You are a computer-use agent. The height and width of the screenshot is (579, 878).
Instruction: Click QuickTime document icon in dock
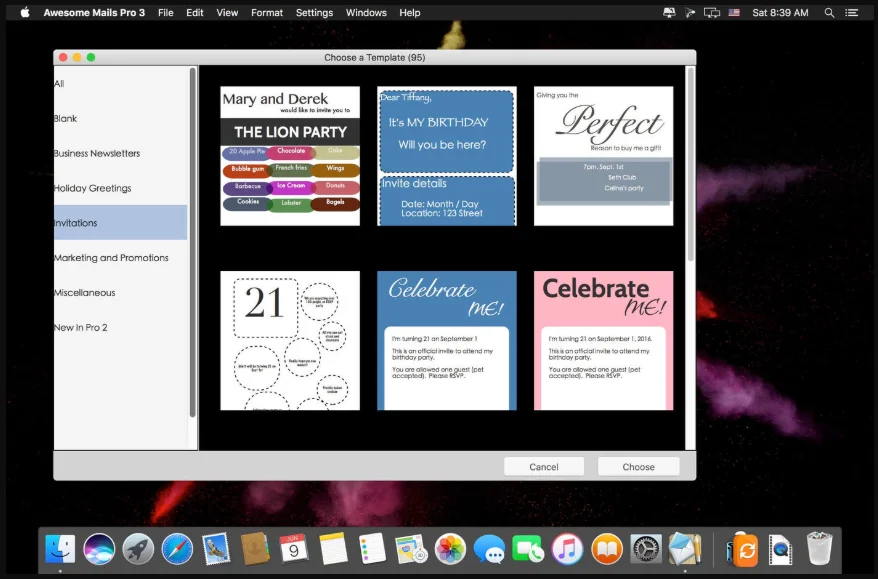[780, 549]
